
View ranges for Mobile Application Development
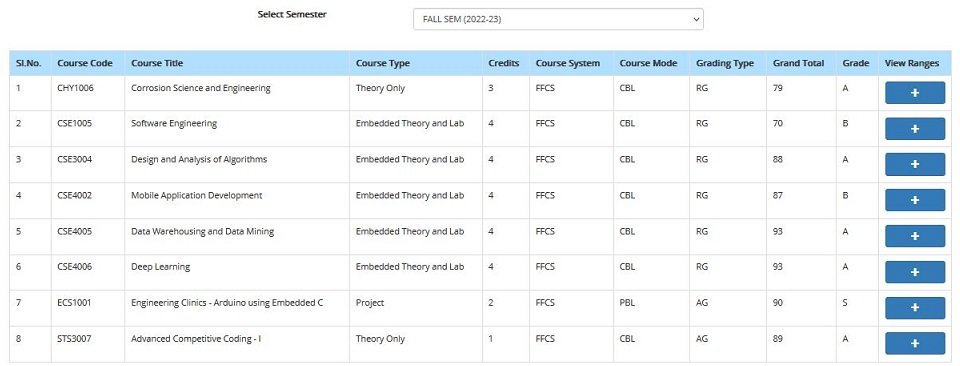tap(915, 200)
